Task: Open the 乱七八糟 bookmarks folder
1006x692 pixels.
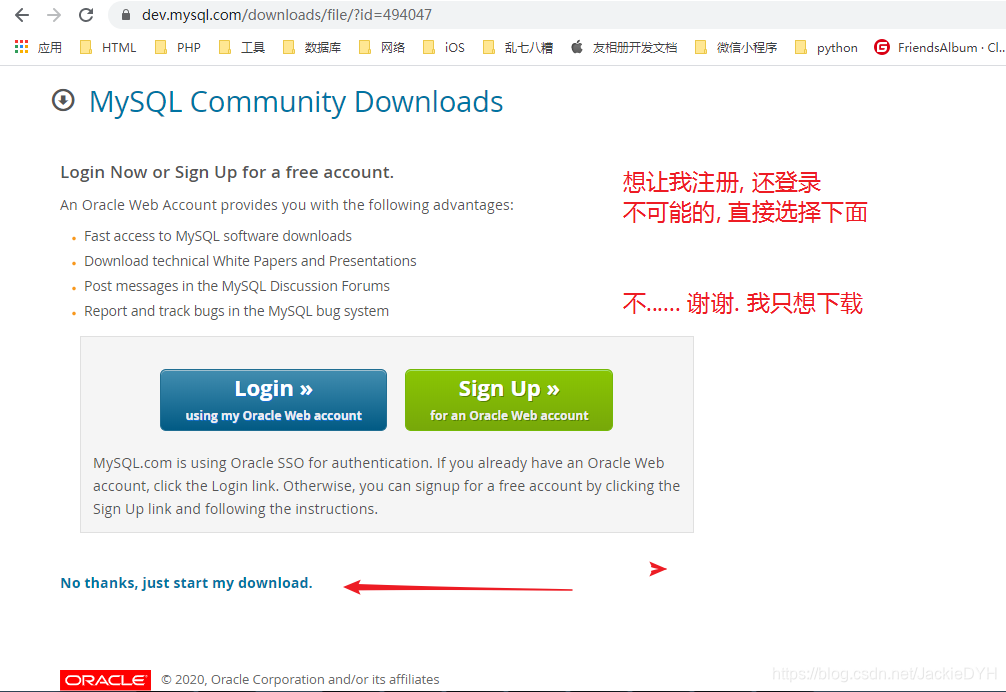Action: pos(518,47)
